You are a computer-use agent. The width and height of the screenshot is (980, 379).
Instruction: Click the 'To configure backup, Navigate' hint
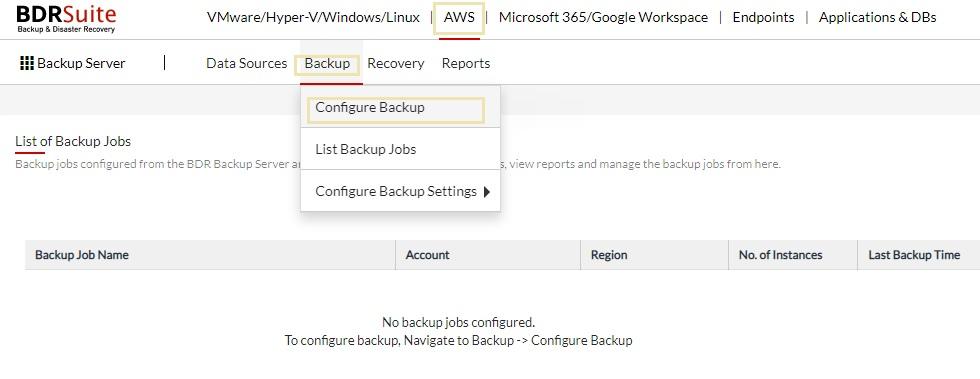click(458, 341)
